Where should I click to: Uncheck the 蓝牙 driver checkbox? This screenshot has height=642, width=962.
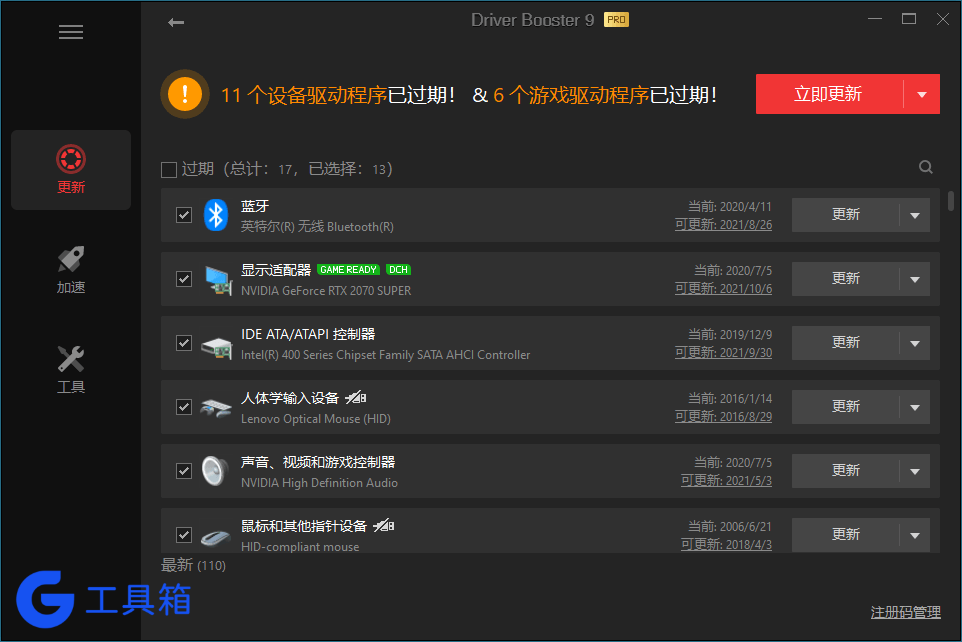coord(184,215)
